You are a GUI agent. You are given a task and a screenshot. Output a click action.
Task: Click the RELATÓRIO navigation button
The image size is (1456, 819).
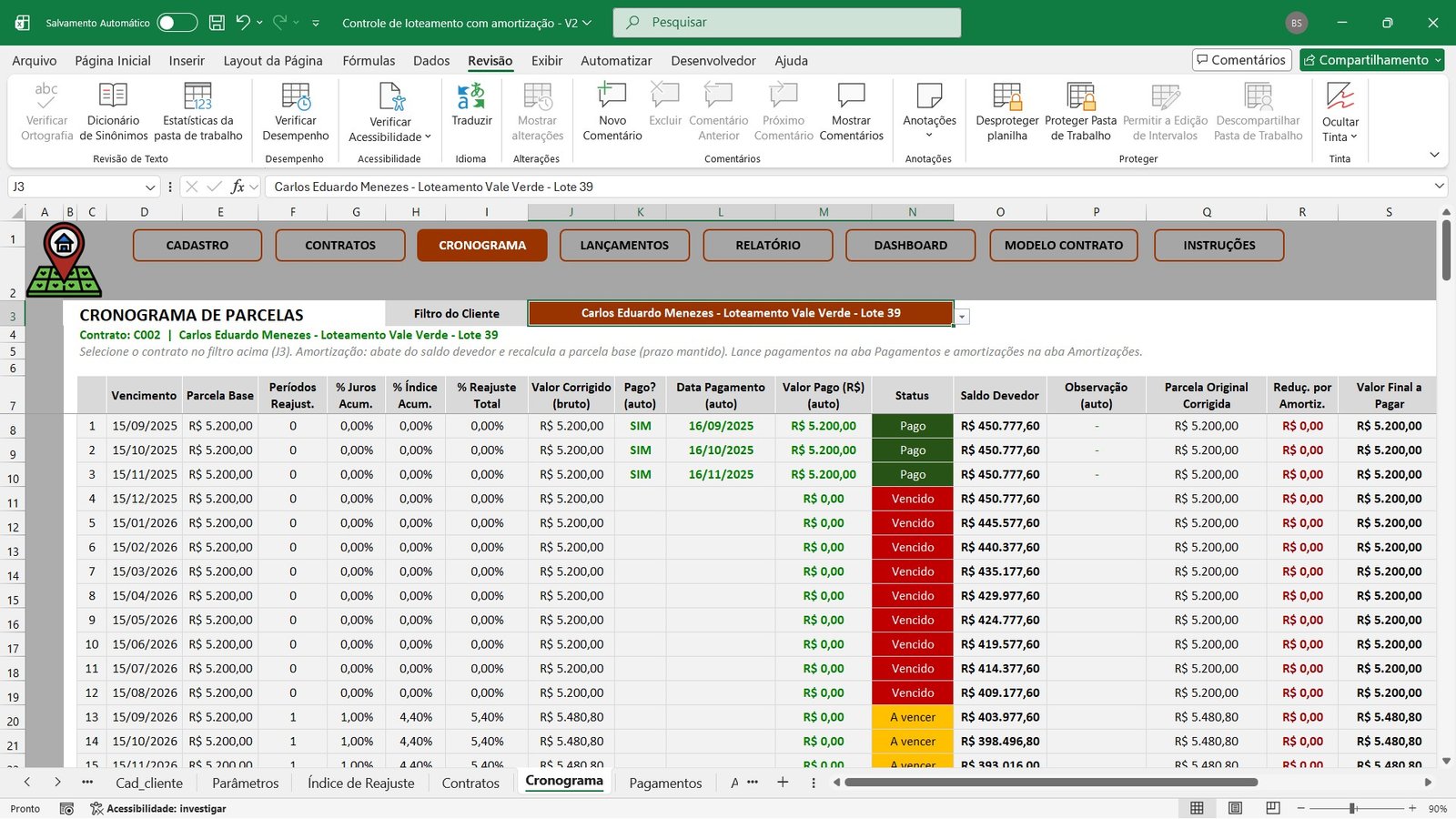(768, 245)
